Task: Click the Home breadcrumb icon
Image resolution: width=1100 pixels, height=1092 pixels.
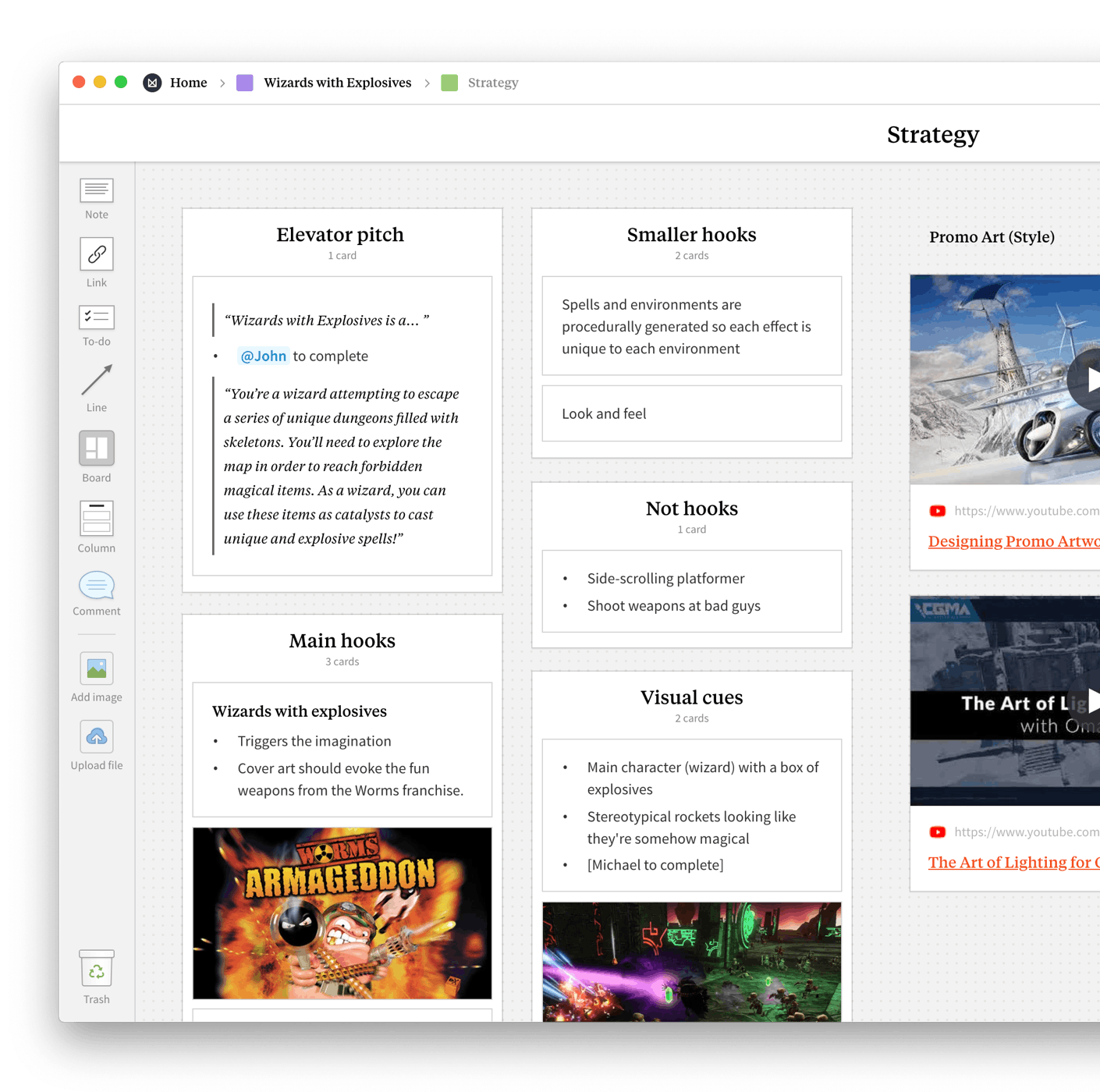Action: coord(152,83)
